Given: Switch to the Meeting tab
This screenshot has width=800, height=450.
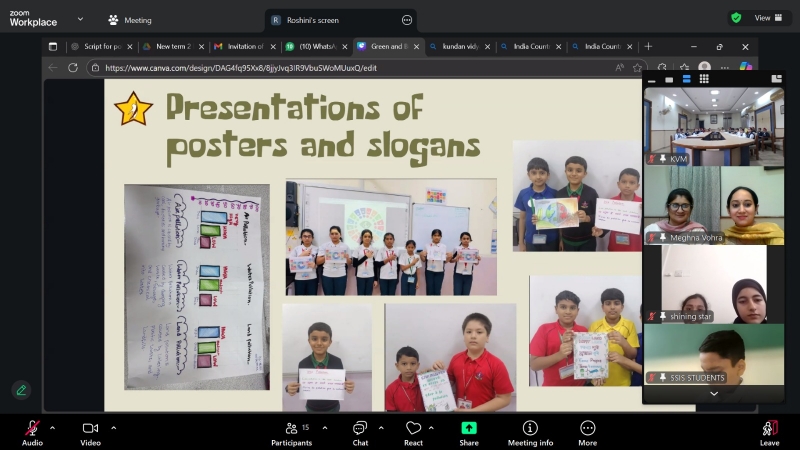Looking at the screenshot, I should tap(130, 20).
